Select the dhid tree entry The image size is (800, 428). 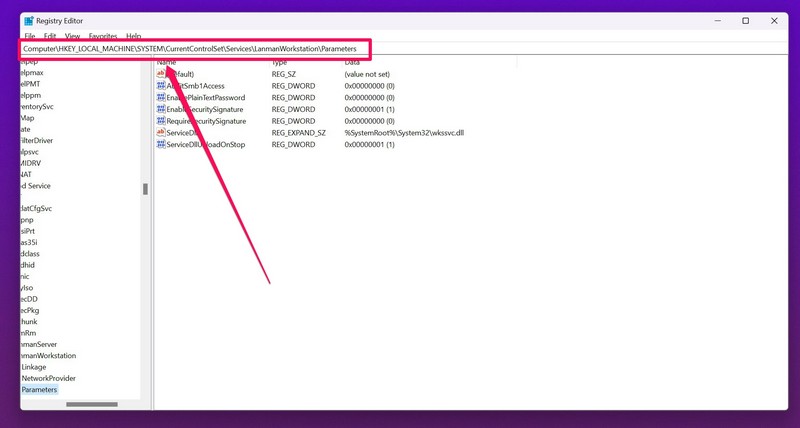pos(28,265)
